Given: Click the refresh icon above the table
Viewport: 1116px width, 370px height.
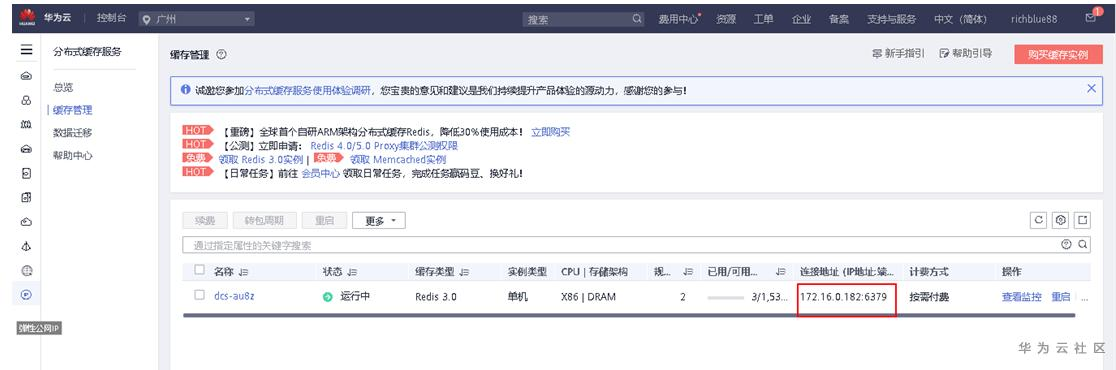Looking at the screenshot, I should [1039, 220].
